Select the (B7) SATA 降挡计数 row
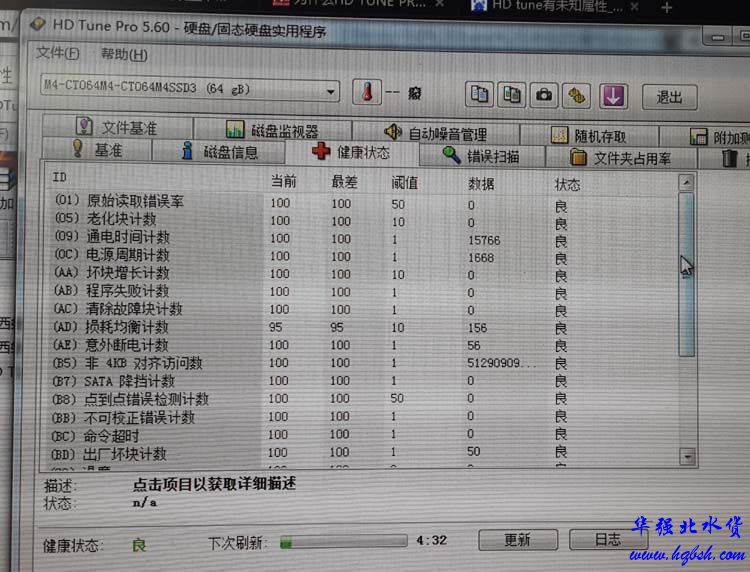The image size is (750, 572). (364, 381)
